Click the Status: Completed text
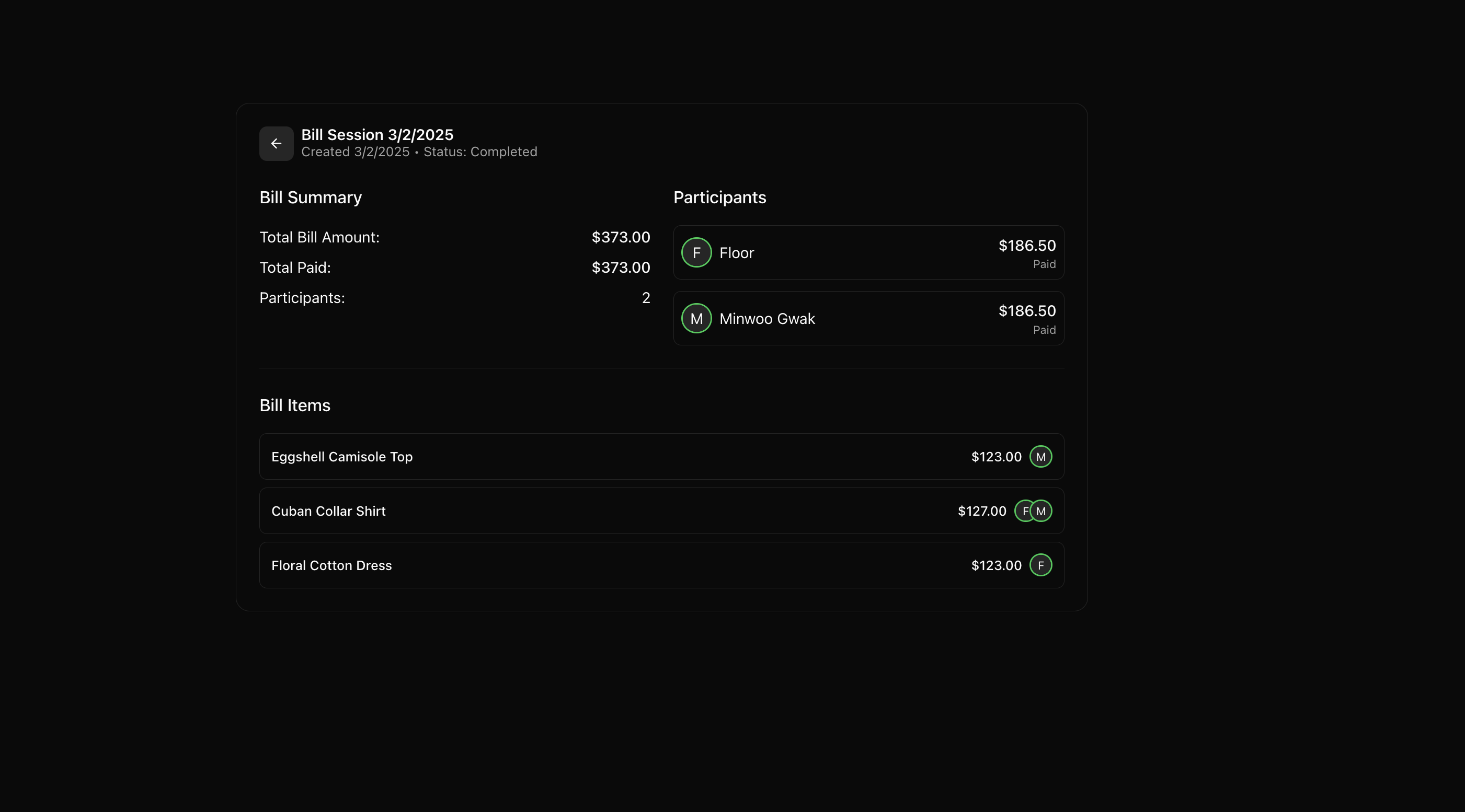The image size is (1465, 812). [480, 152]
